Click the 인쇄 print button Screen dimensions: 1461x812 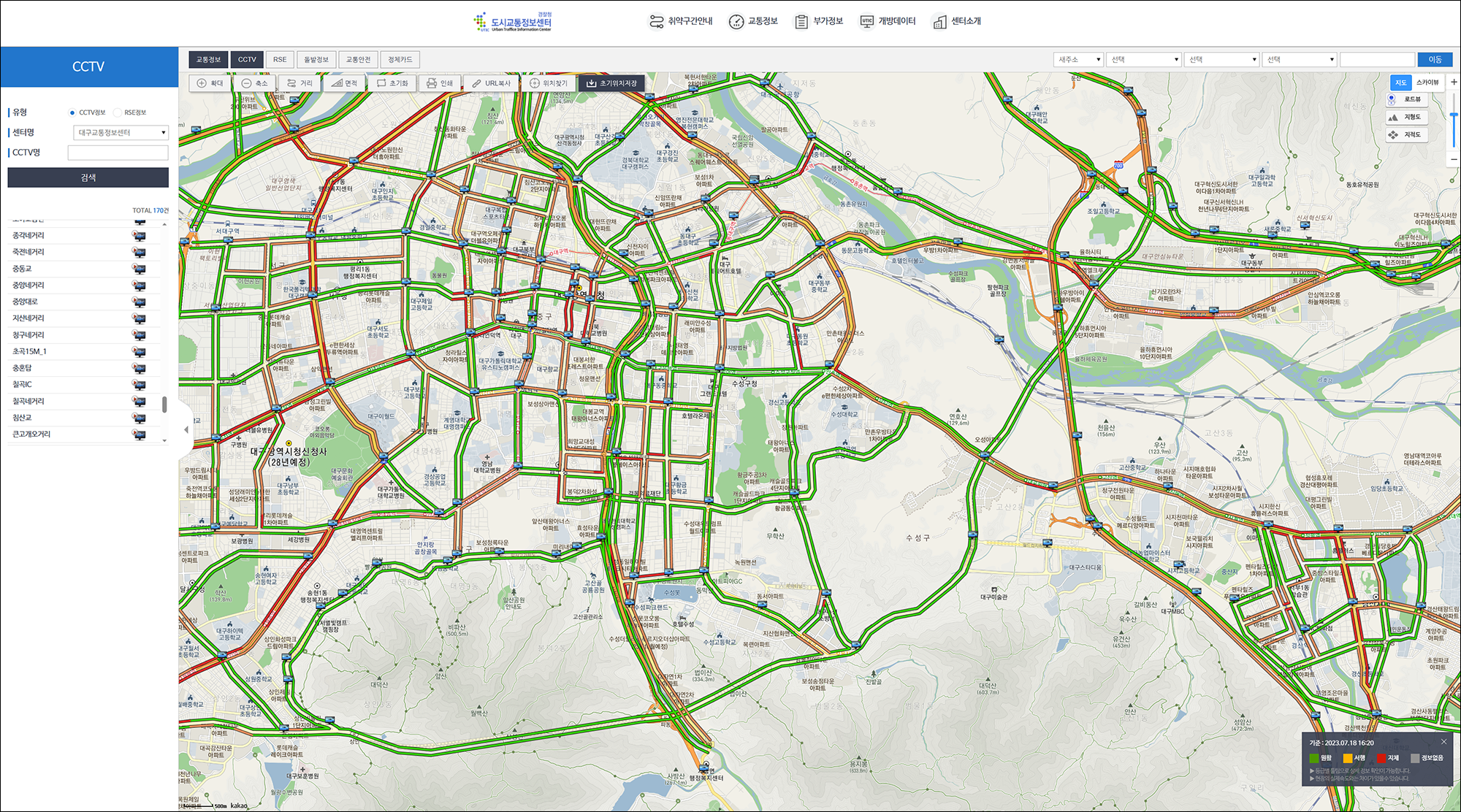pos(439,83)
